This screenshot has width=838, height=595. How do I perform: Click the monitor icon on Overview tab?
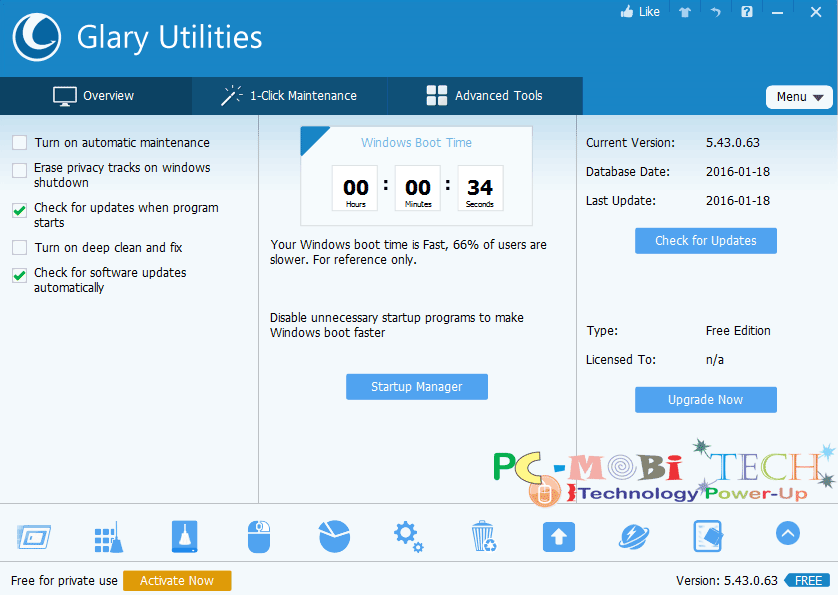click(x=65, y=96)
